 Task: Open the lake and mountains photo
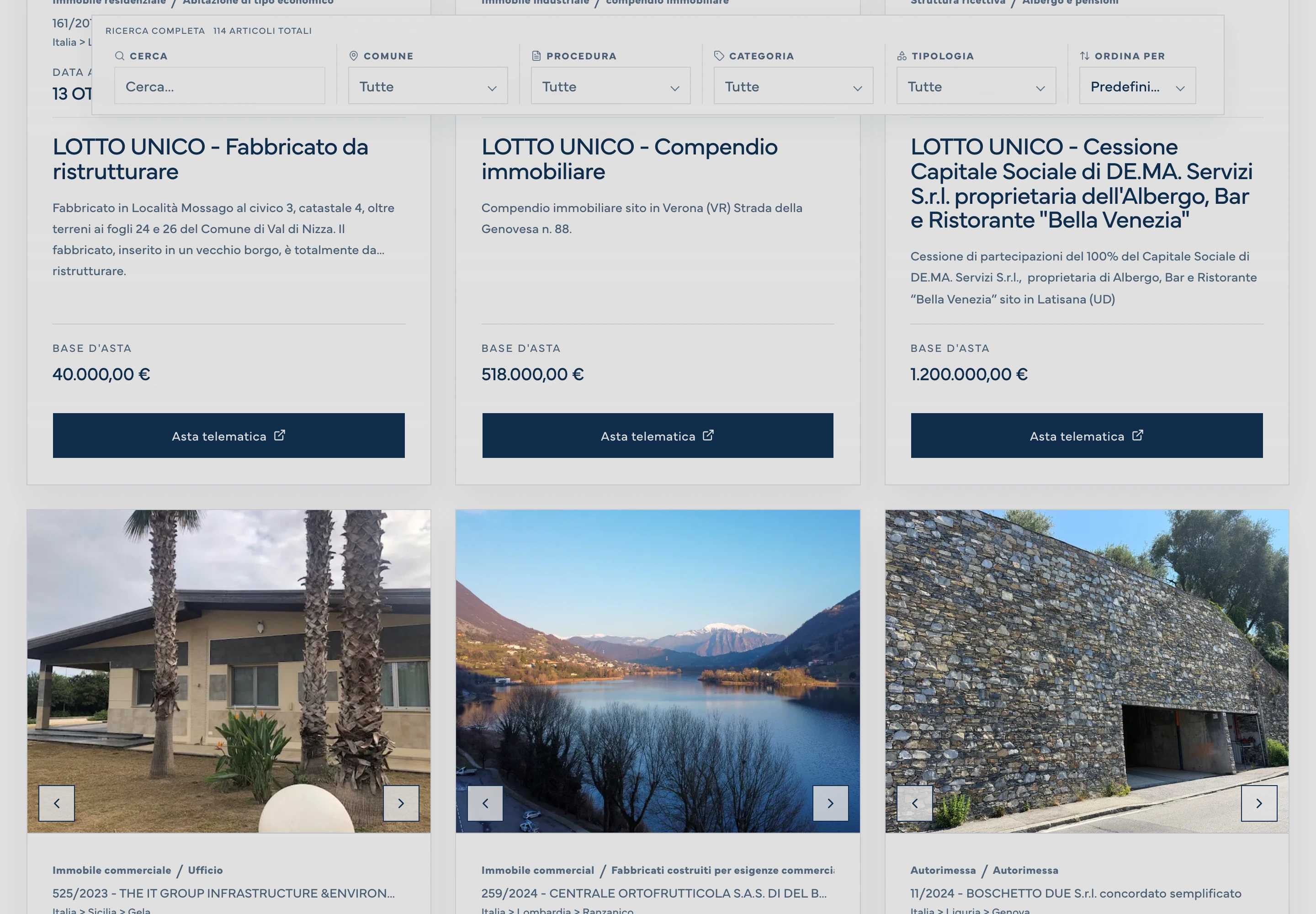coord(658,671)
